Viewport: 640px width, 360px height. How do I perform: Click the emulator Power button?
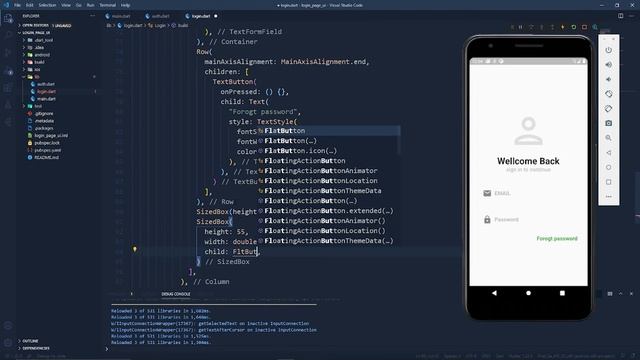pos(609,50)
